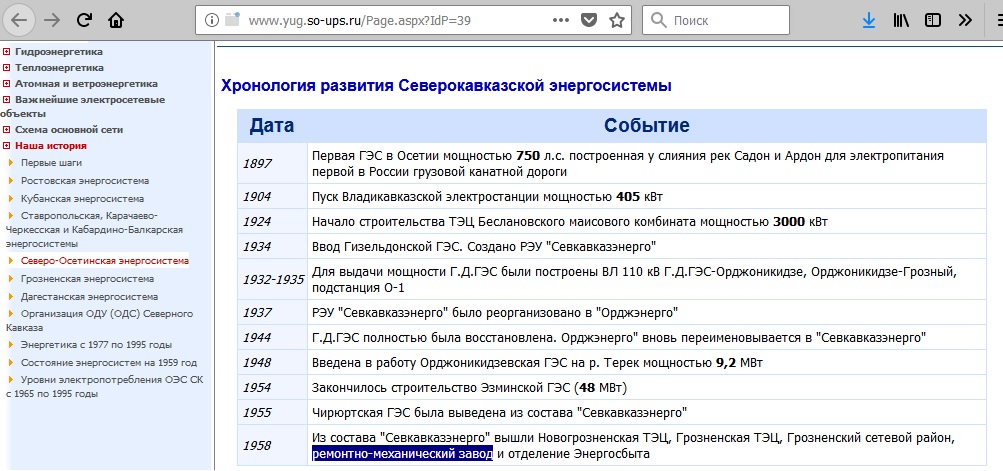Expand the Теплоэнергетика plus box
Image resolution: width=1003 pixels, height=471 pixels.
point(7,68)
